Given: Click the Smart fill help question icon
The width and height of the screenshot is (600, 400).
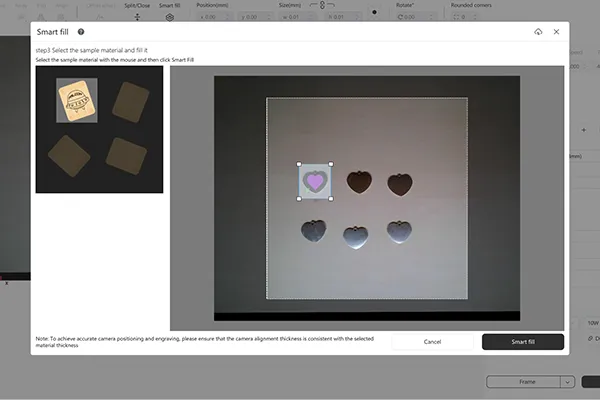Looking at the screenshot, I should point(81,32).
